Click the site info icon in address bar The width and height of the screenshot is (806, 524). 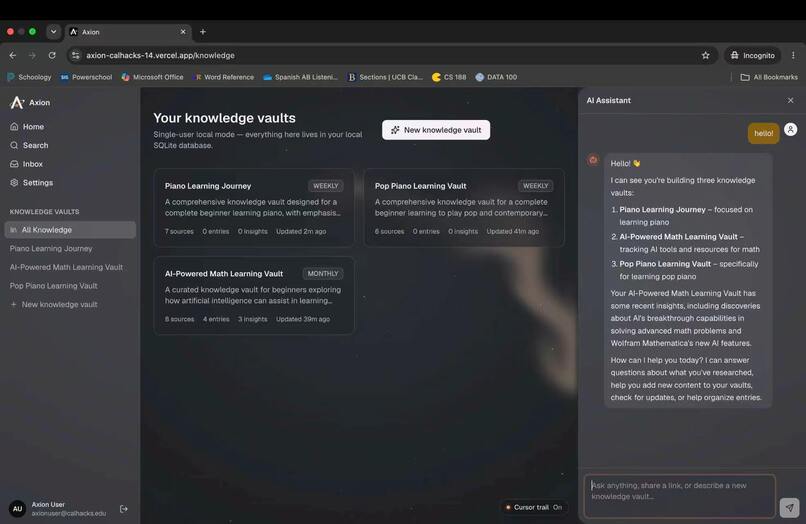click(76, 55)
